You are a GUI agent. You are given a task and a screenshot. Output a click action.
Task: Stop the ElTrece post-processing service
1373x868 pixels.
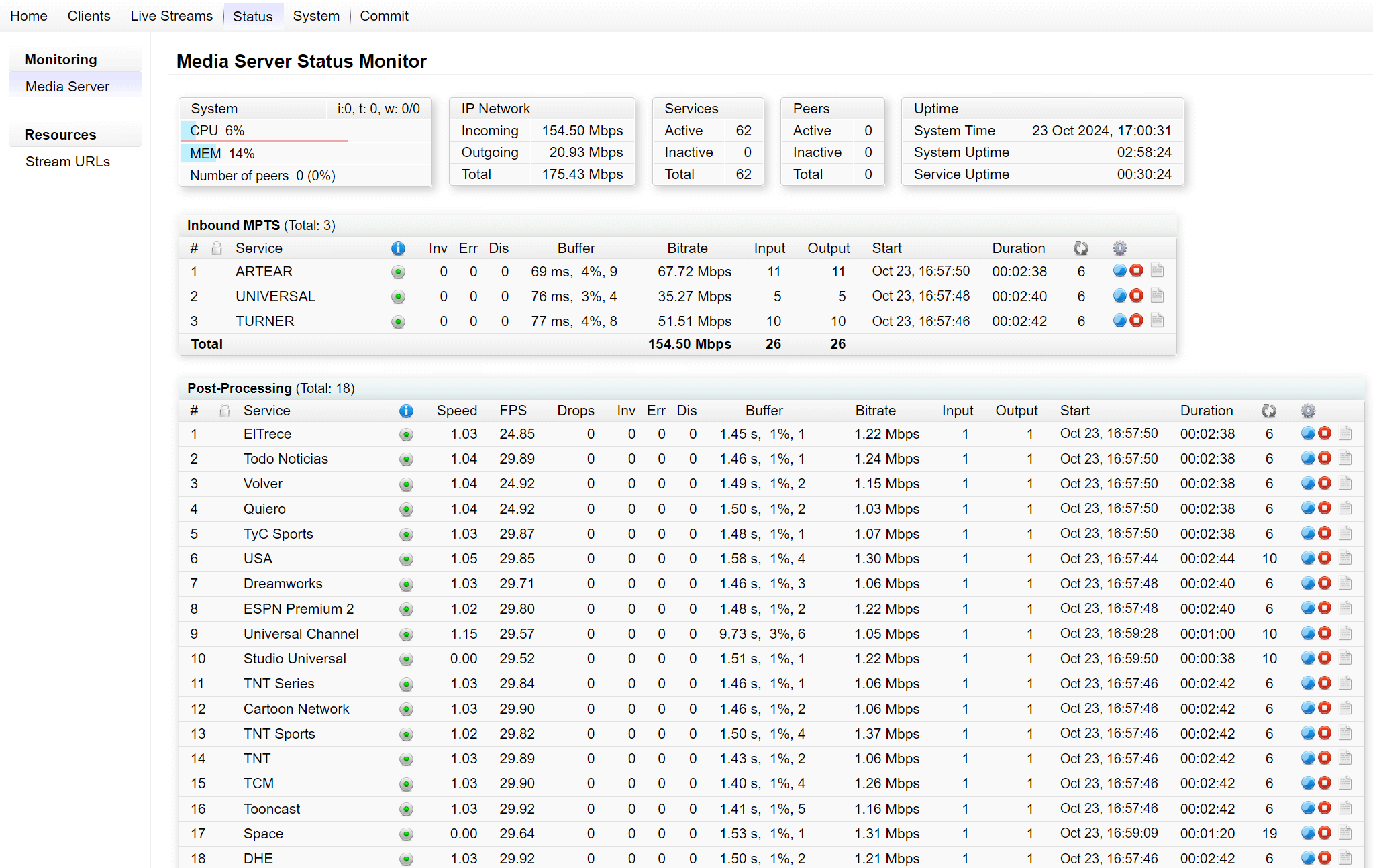click(x=1325, y=433)
